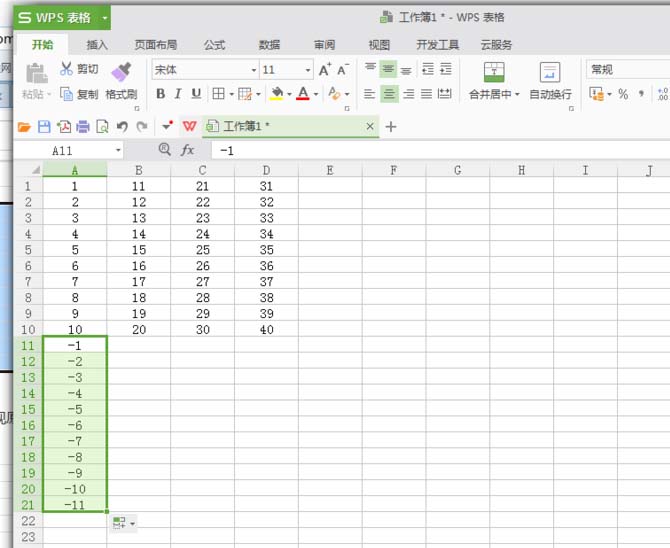
Task: Click the increase indent icon
Action: 446,69
